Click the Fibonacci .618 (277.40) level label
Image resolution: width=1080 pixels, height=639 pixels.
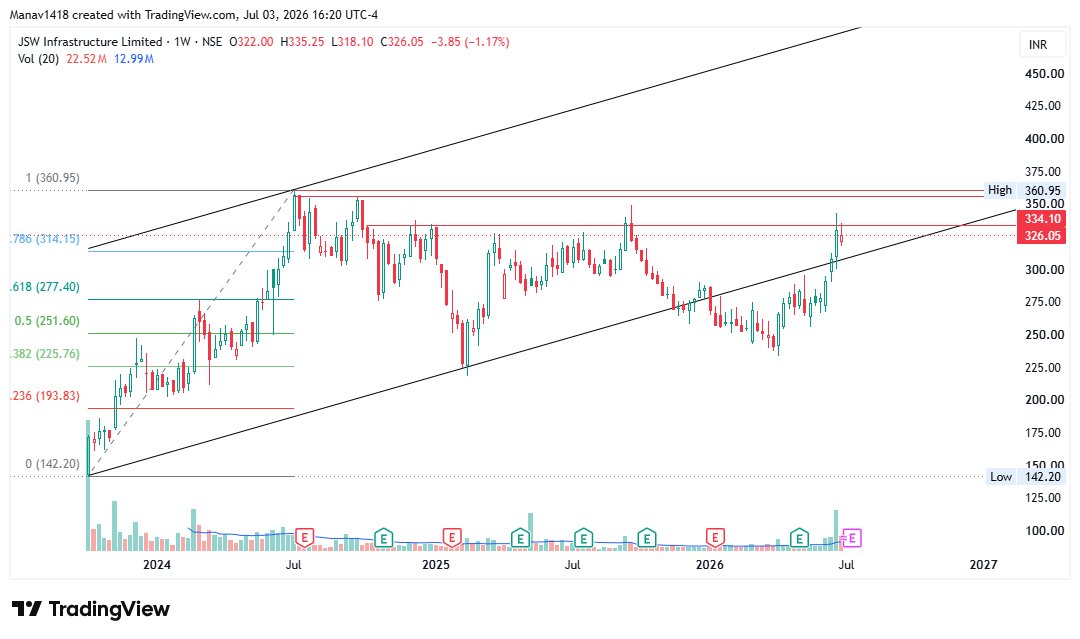tap(45, 287)
